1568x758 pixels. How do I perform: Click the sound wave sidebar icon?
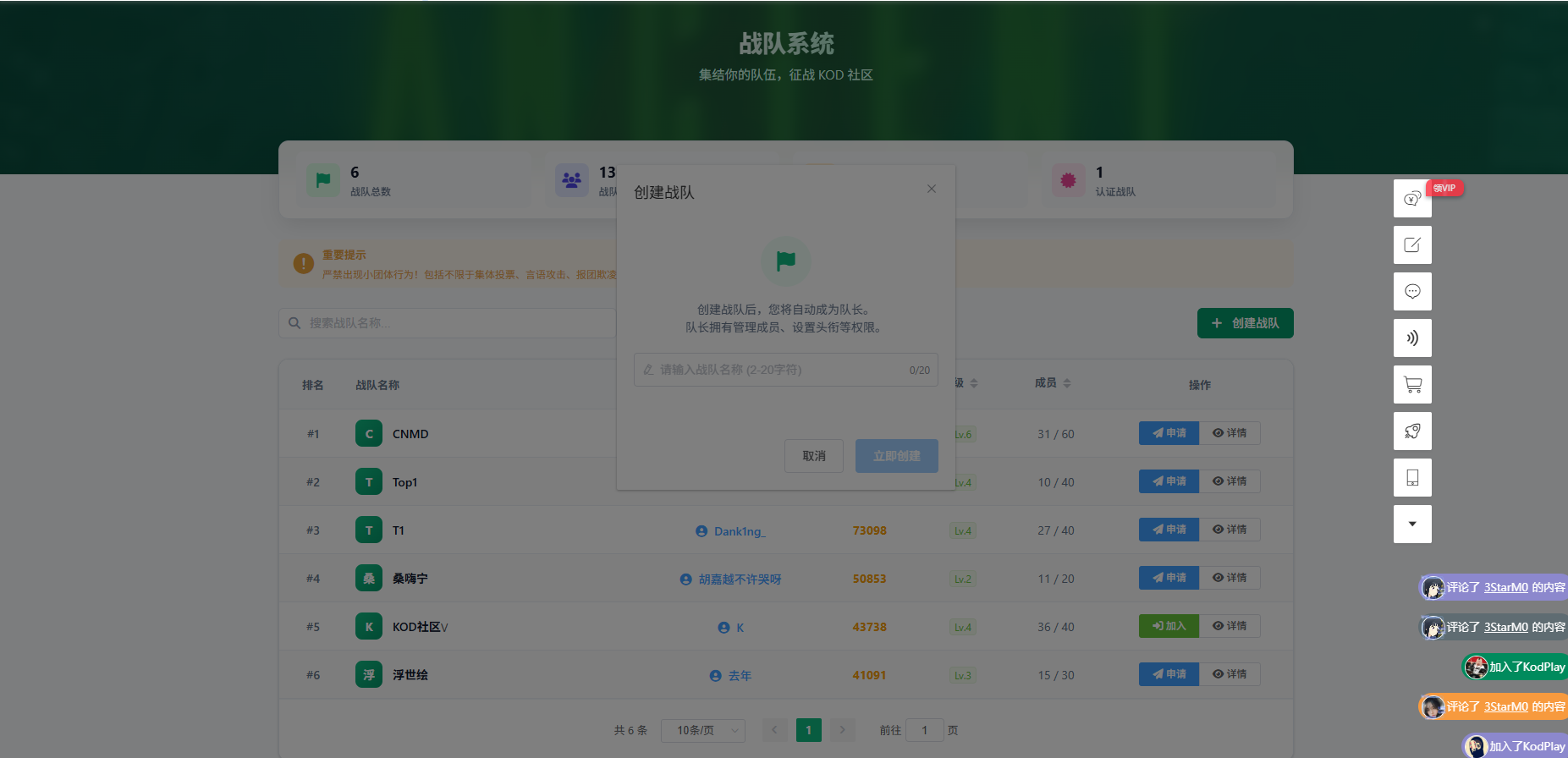coord(1412,338)
